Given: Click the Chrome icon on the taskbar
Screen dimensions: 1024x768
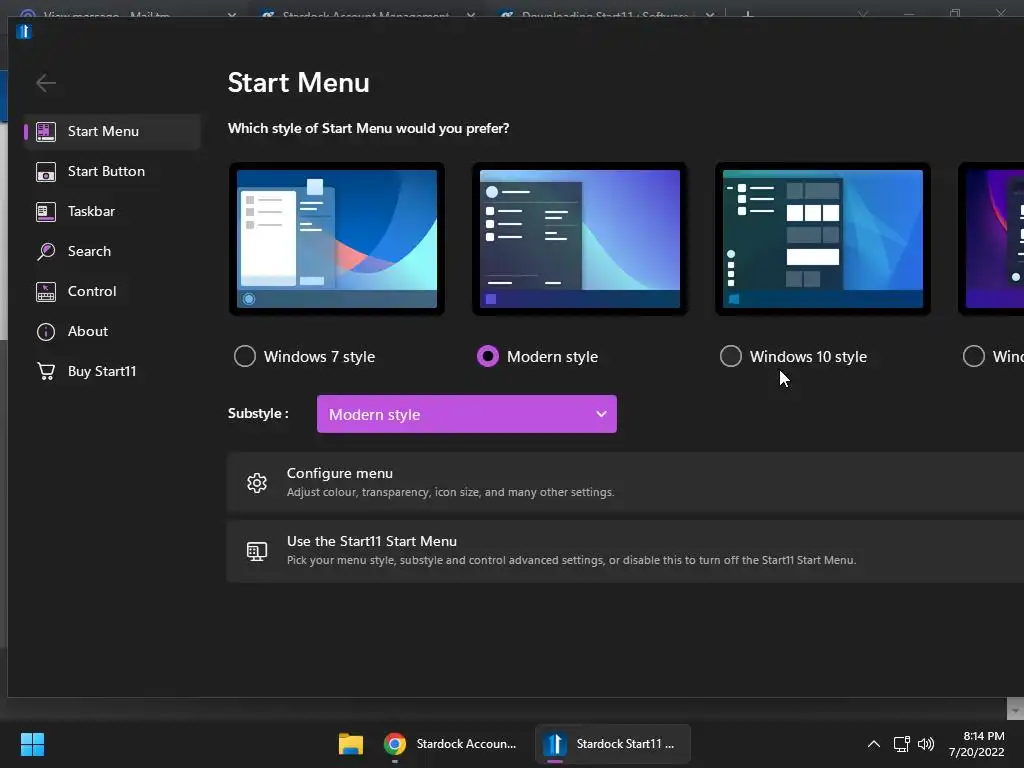Looking at the screenshot, I should click(394, 744).
